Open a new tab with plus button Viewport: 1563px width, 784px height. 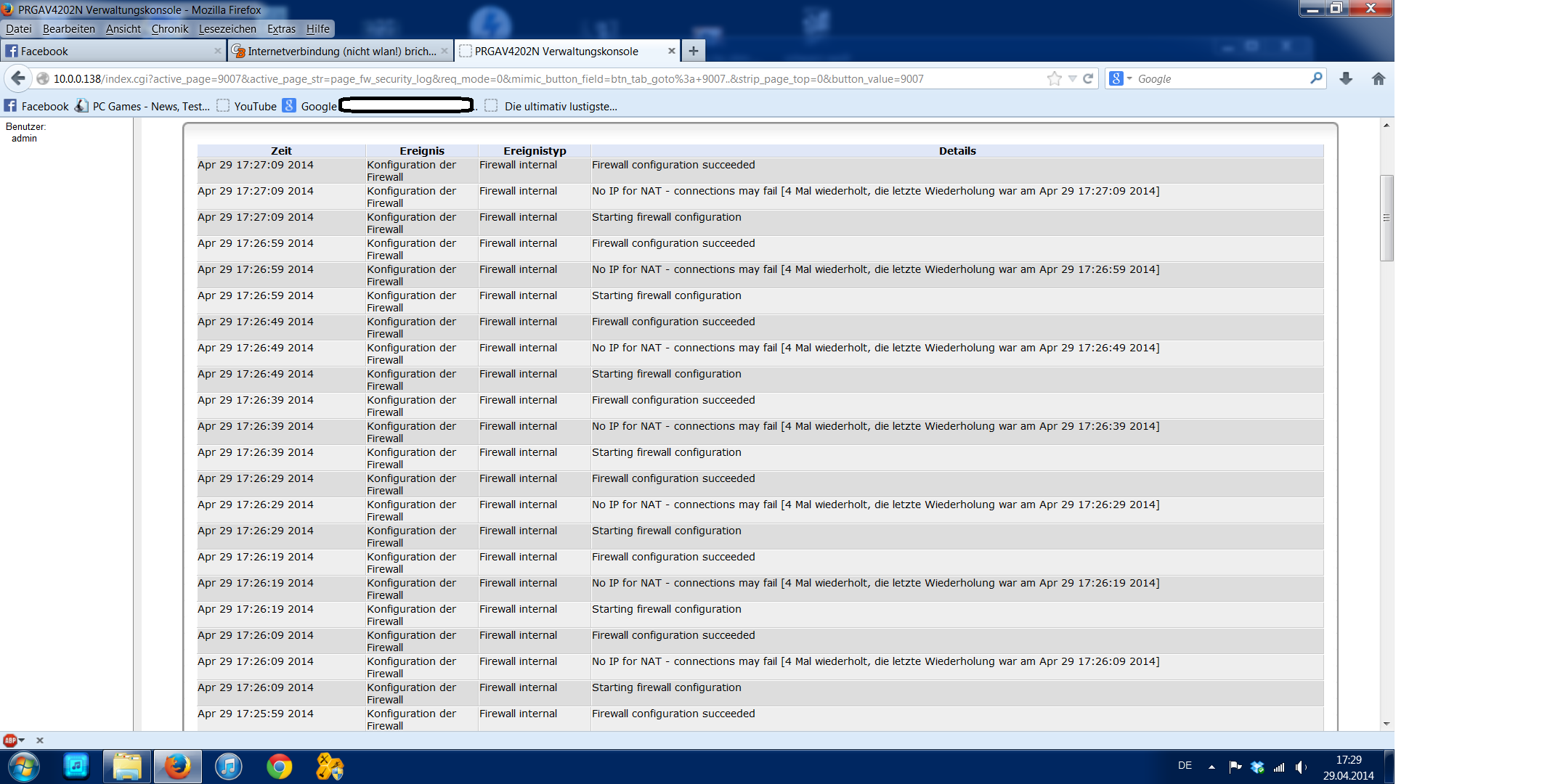coord(694,51)
